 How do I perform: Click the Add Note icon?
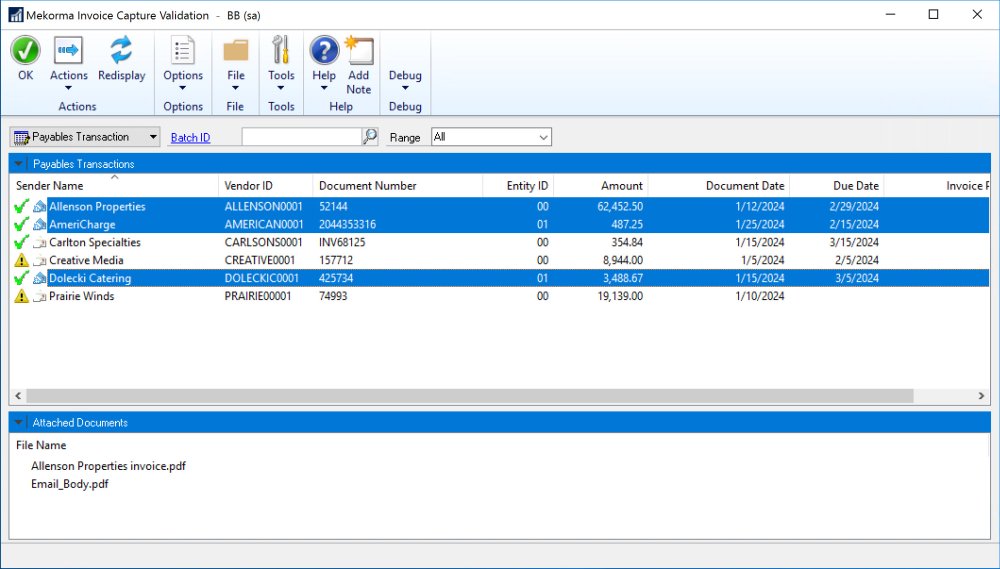pos(358,52)
